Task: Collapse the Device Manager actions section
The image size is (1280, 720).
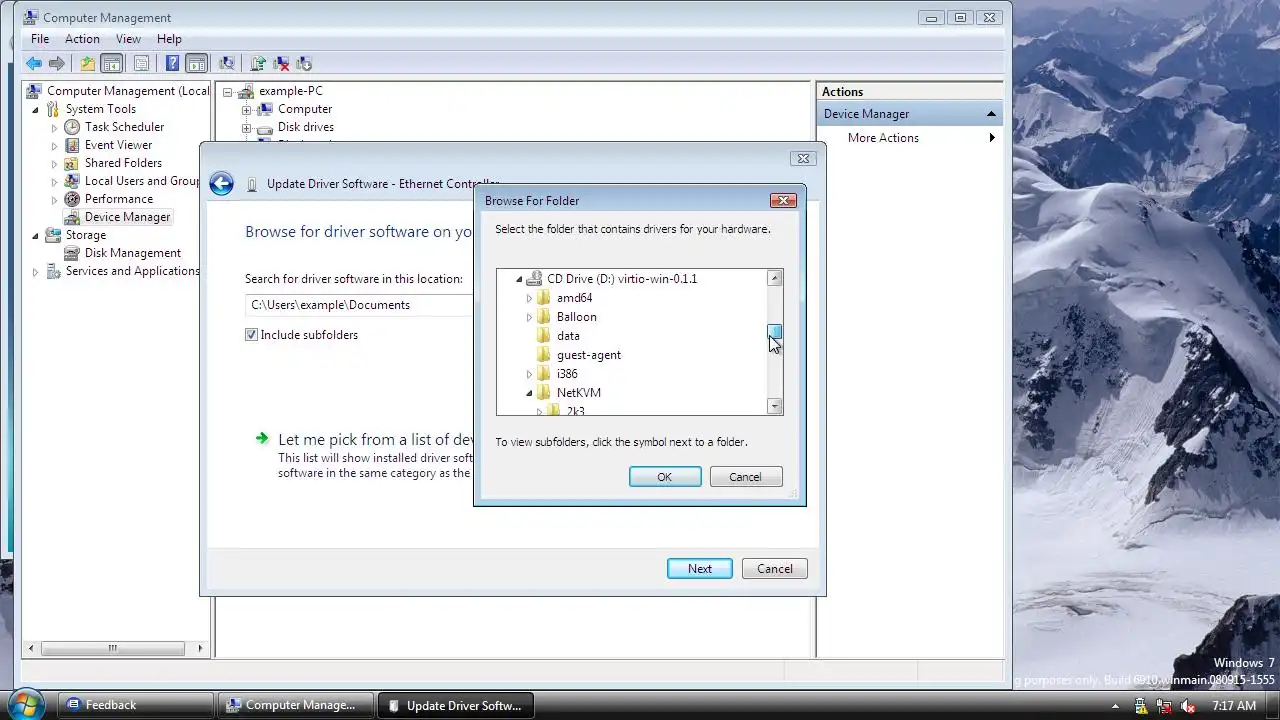Action: [991, 114]
